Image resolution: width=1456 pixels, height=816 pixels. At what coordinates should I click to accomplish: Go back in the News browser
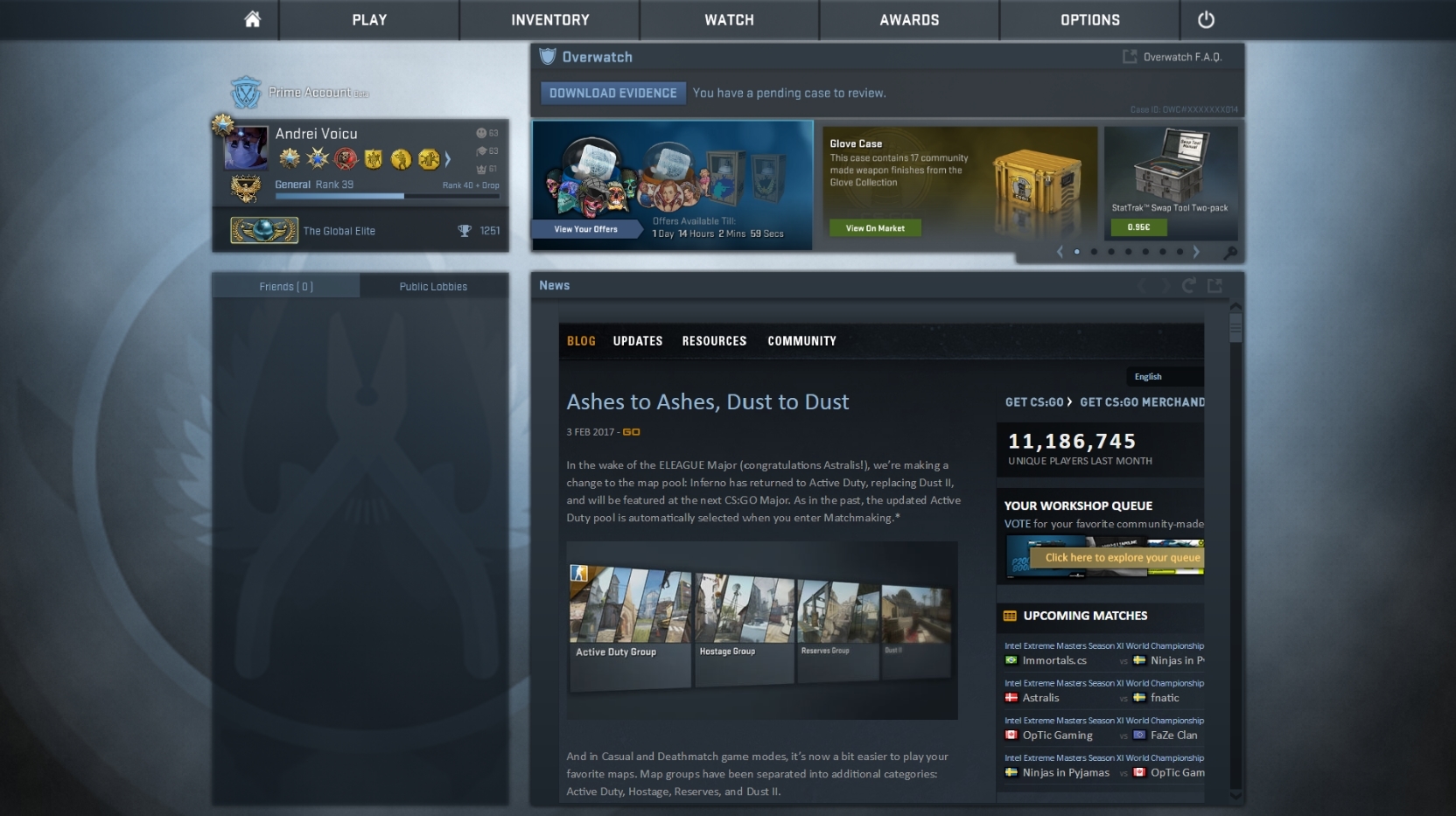1141,286
